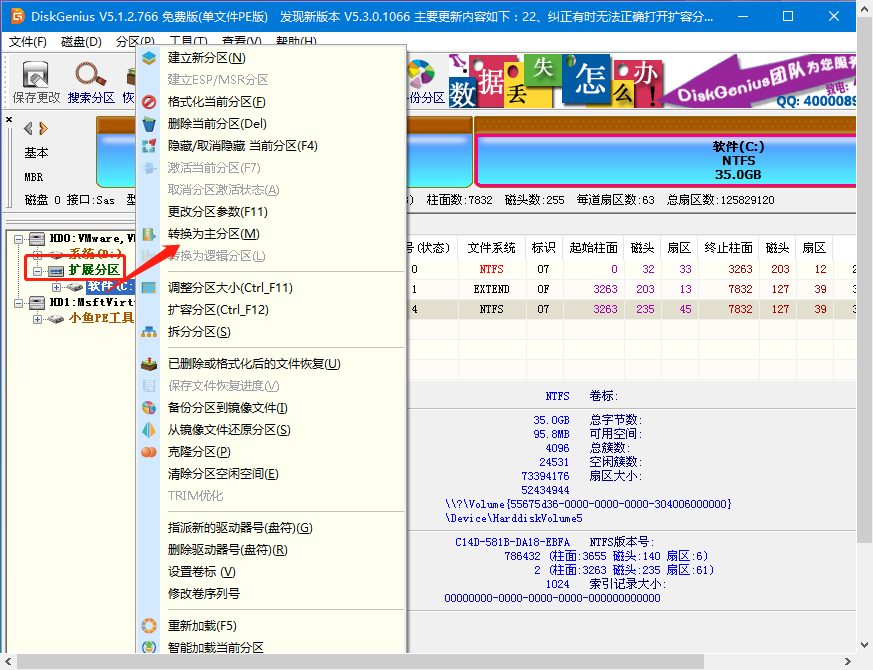Click the next disk orange arrow
Screen dimensions: 873x670
coord(43,129)
